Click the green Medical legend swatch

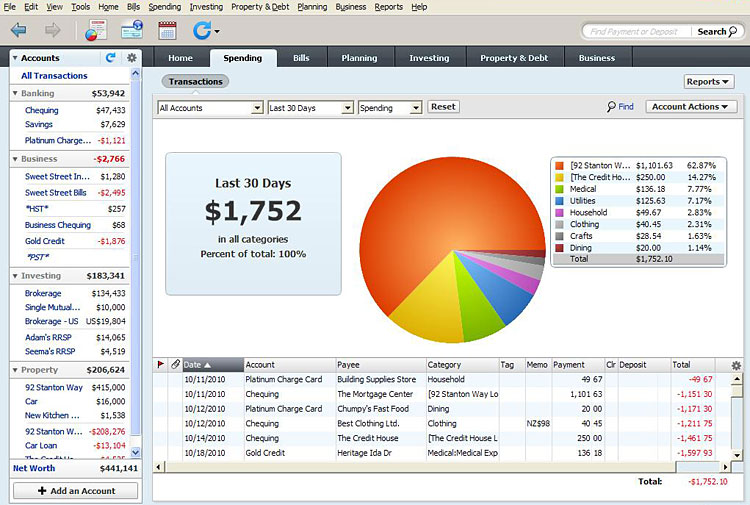click(x=560, y=188)
